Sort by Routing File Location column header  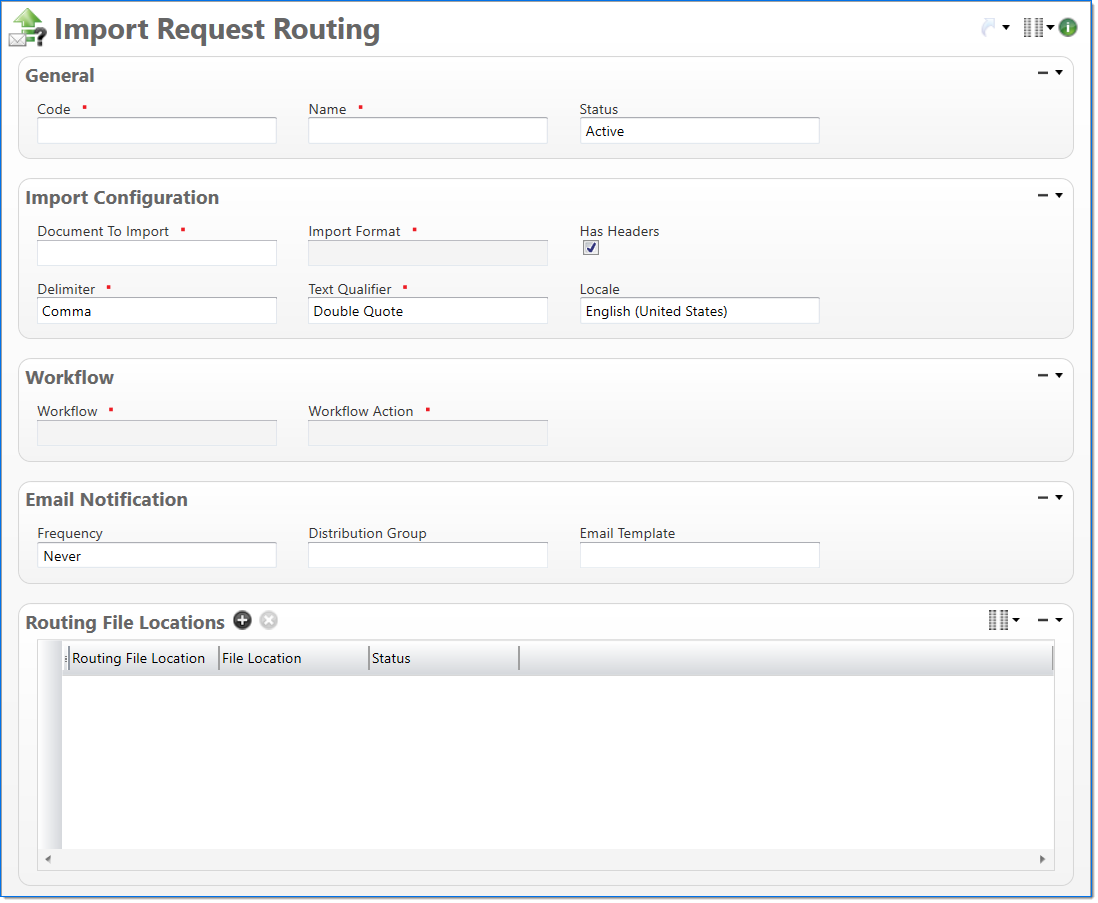[139, 658]
